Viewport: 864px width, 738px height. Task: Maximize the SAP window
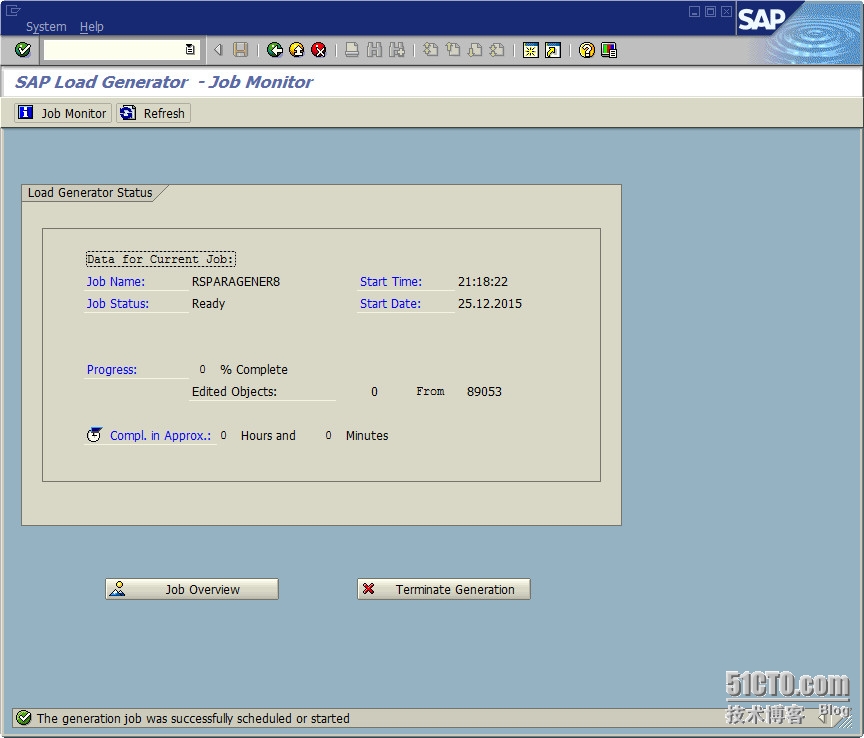click(x=710, y=12)
